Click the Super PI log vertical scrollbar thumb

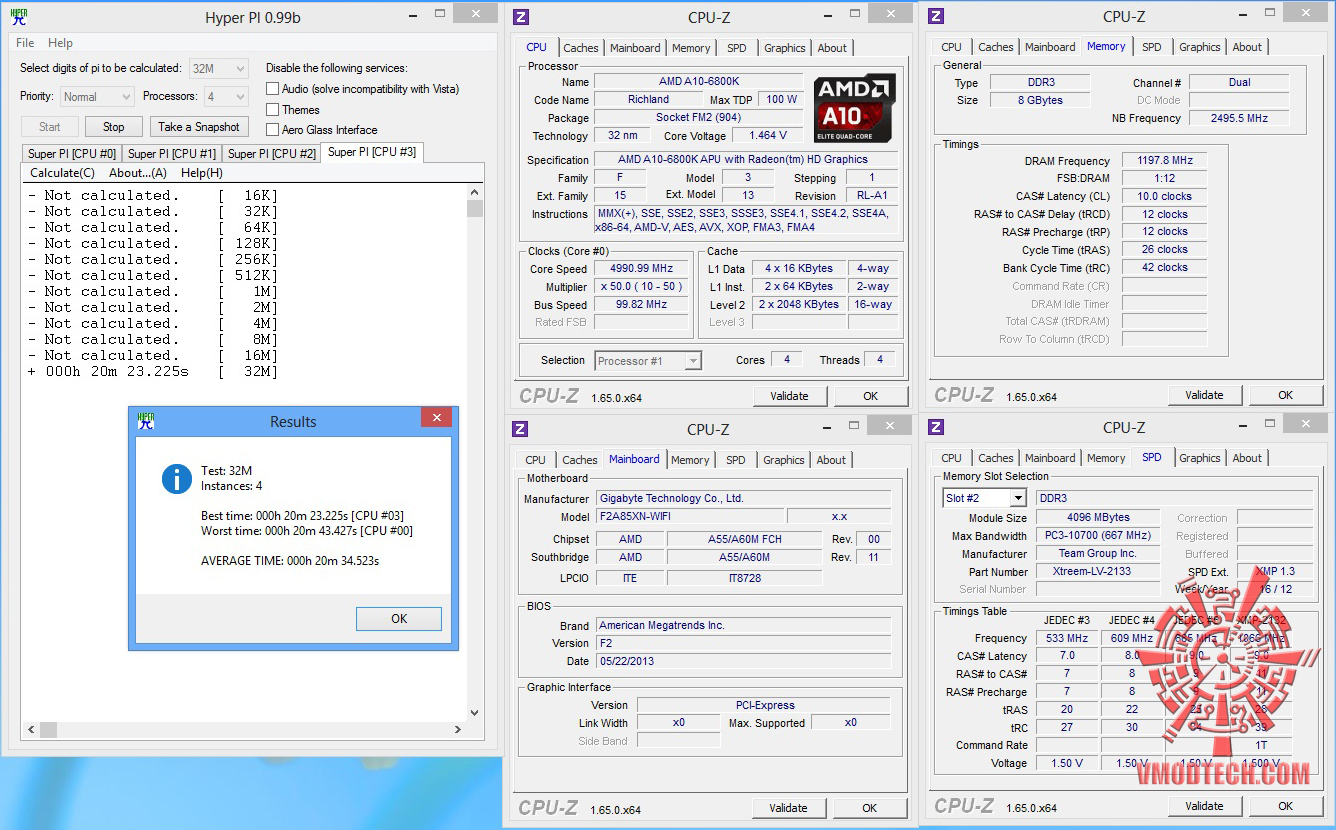tap(475, 208)
